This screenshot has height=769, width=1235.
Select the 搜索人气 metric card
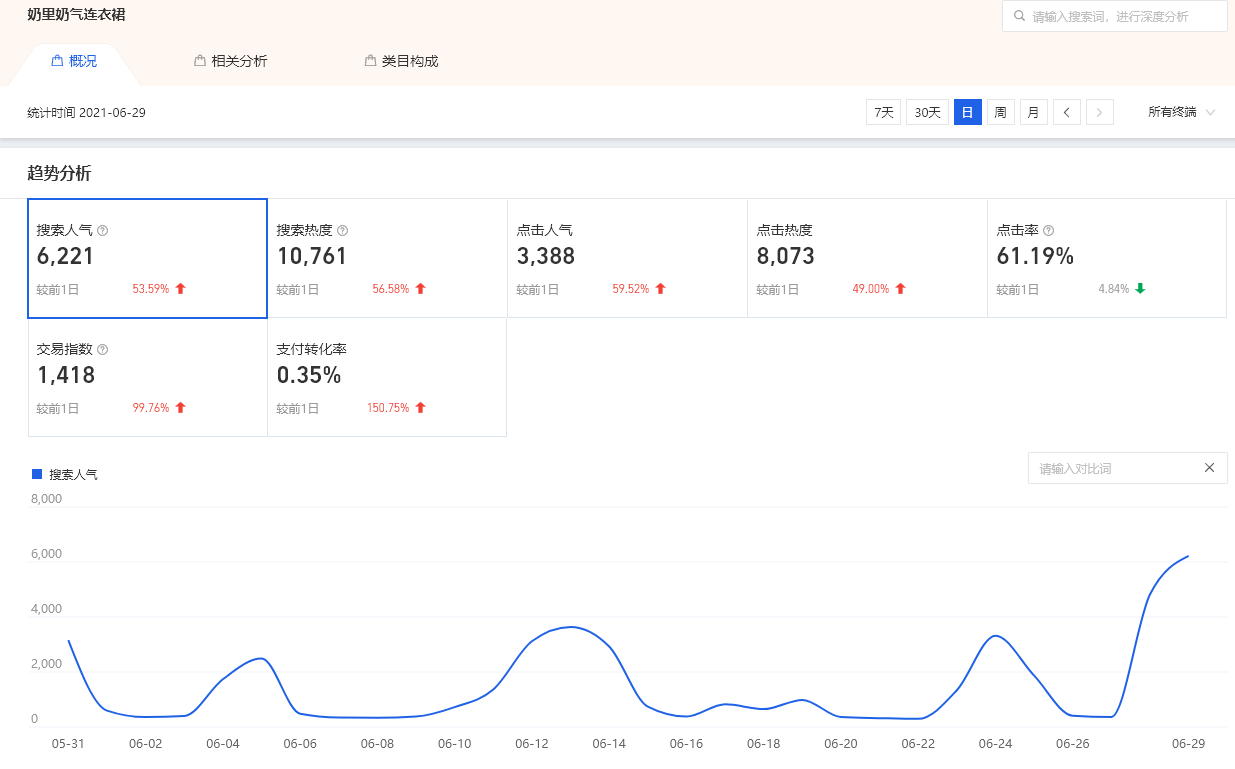click(148, 259)
